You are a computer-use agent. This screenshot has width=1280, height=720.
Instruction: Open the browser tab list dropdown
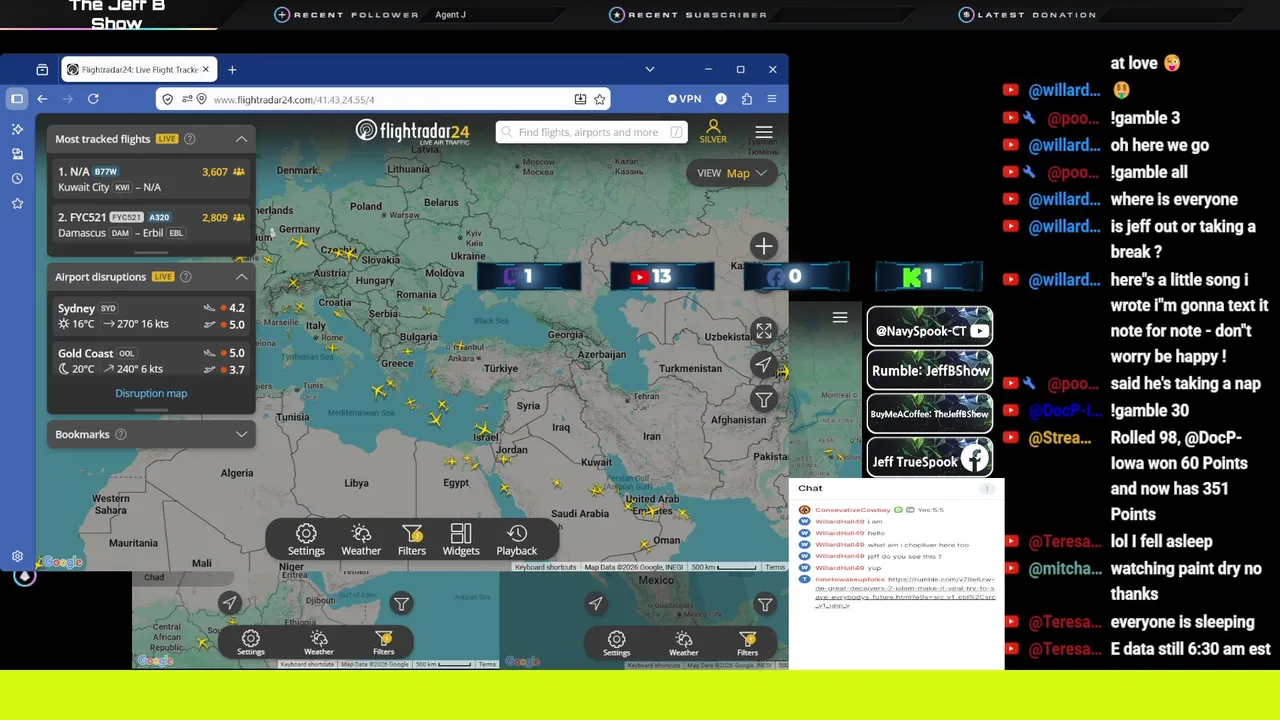tap(650, 70)
